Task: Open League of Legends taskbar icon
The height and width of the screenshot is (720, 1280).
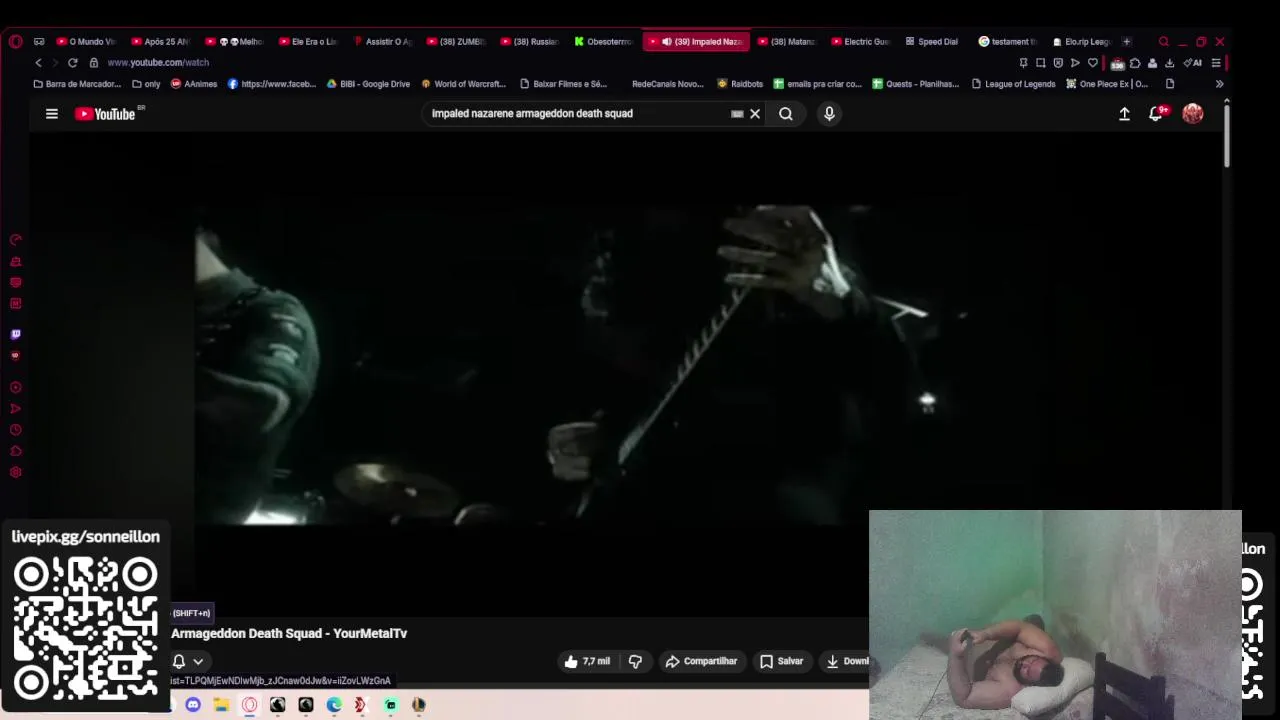Action: (x=419, y=705)
